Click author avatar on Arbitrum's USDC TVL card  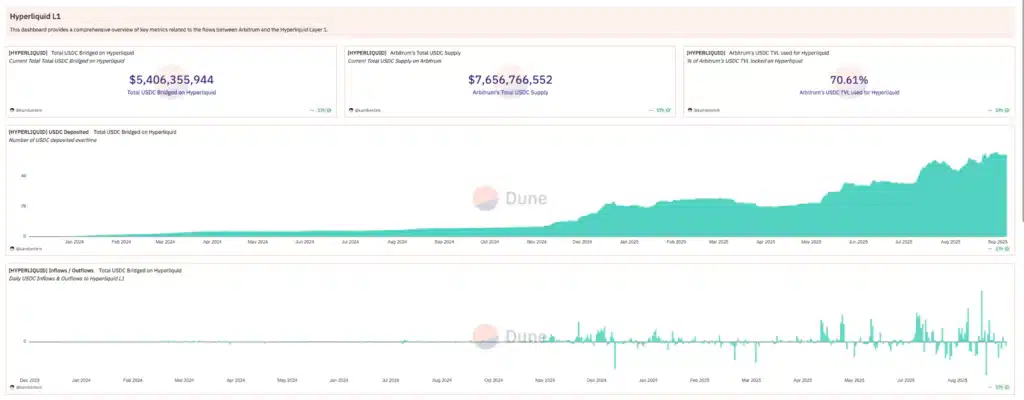pyautogui.click(x=687, y=109)
